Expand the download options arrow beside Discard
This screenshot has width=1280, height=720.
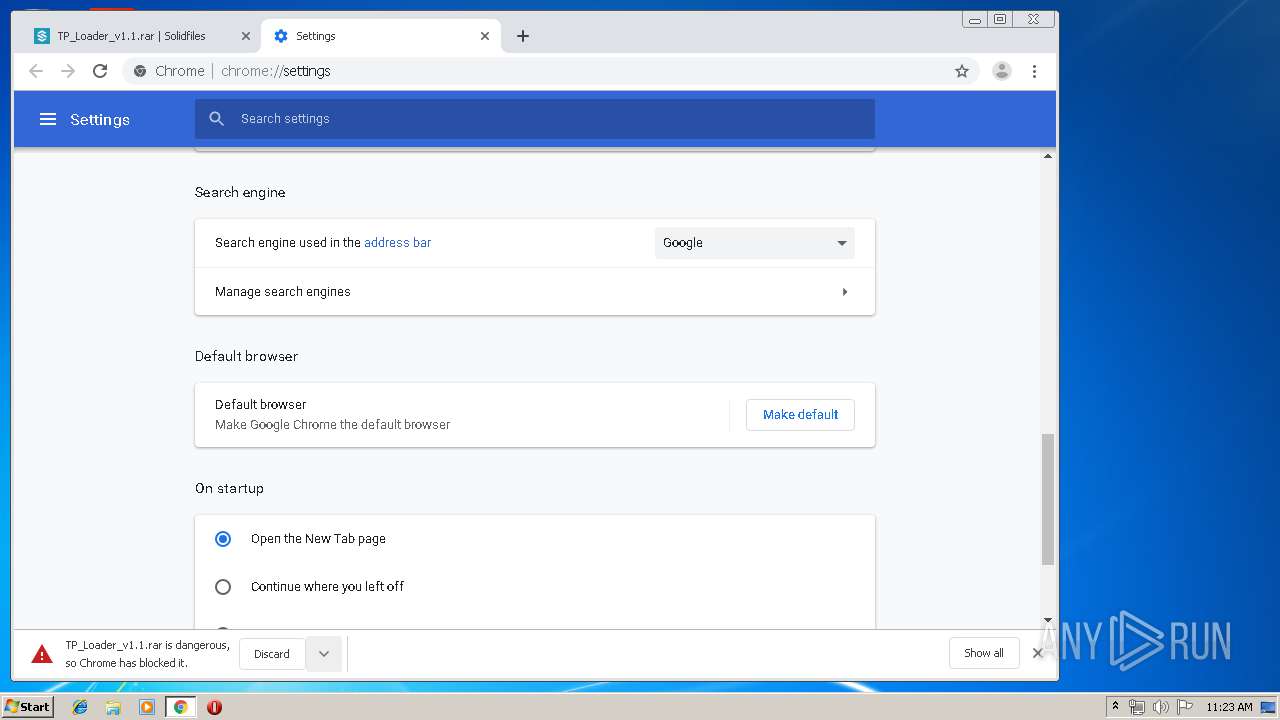coord(324,654)
